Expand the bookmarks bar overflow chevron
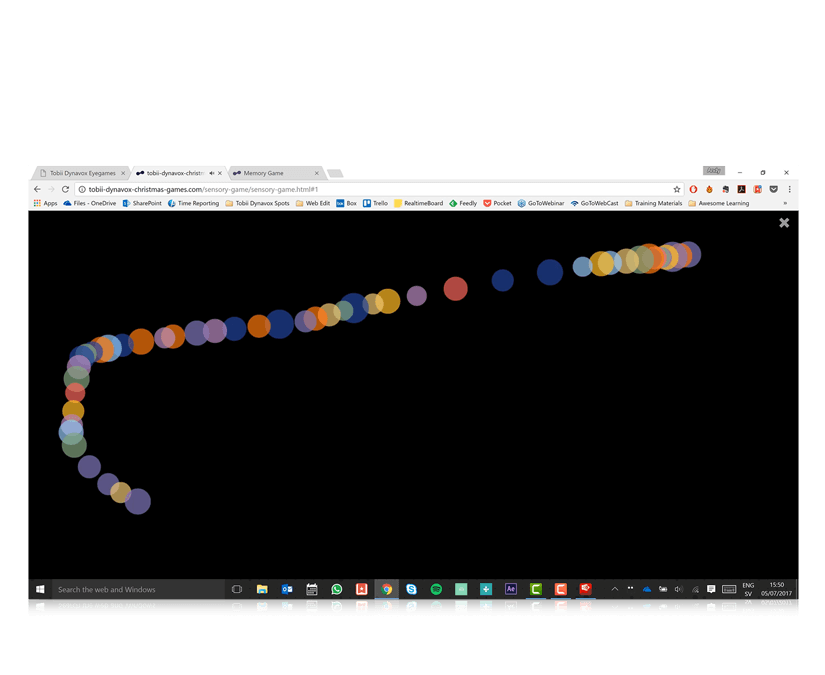Image resolution: width=825 pixels, height=675 pixels. pos(785,203)
